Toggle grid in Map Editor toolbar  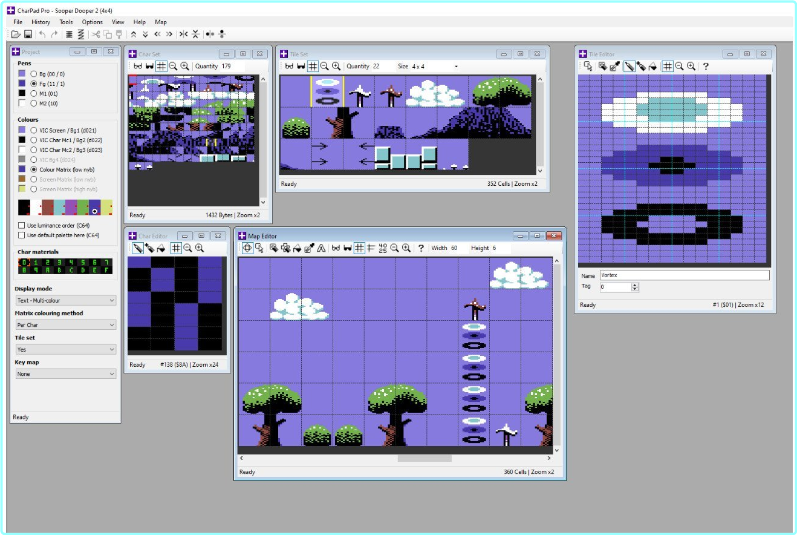point(359,248)
